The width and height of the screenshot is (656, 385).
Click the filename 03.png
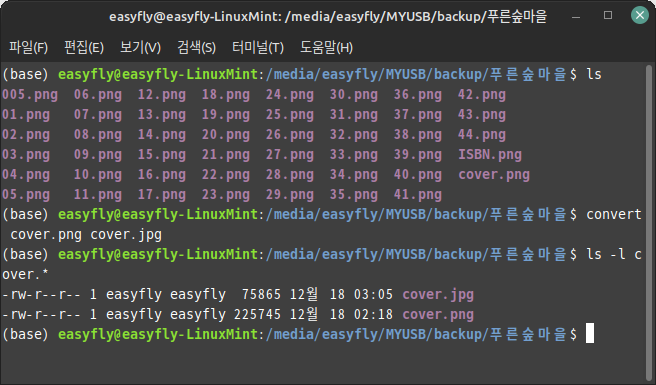[x=26, y=155]
